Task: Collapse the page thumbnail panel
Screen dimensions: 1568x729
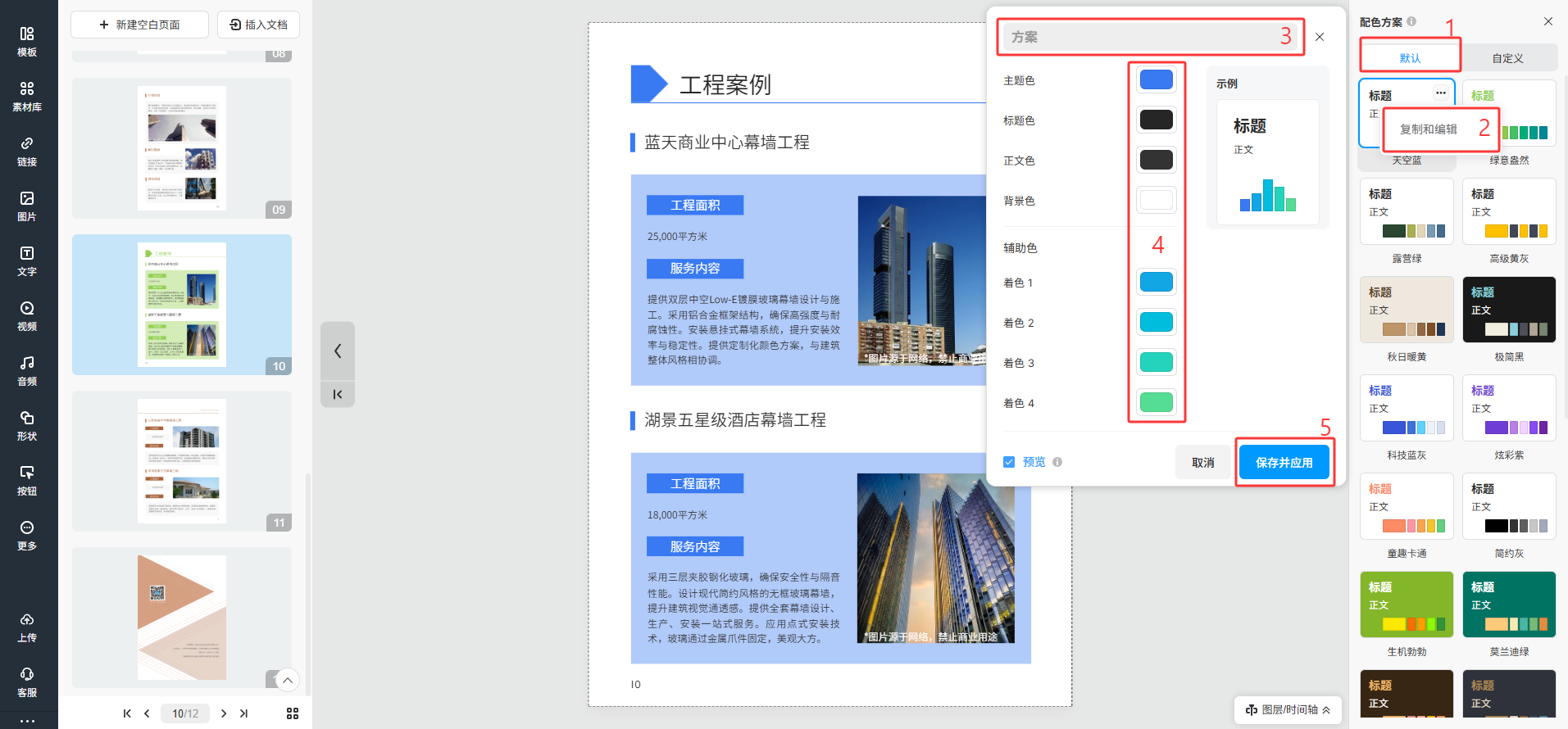Action: [x=338, y=351]
